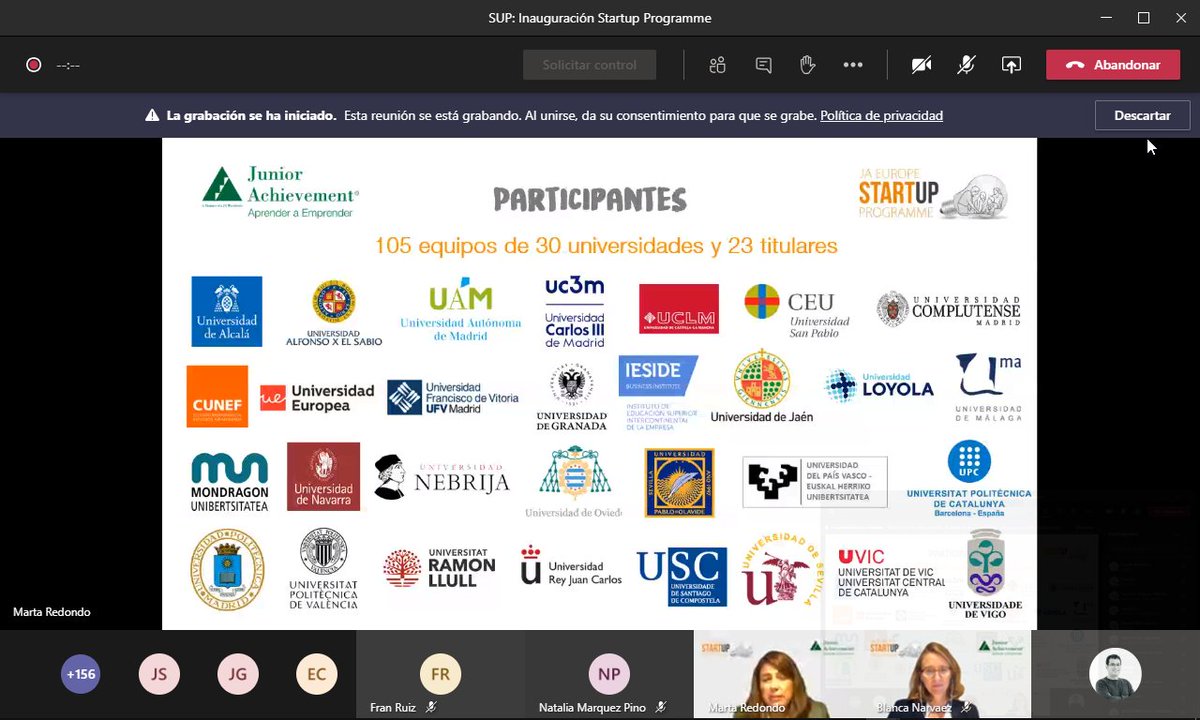Click the Universidad Rey Juan Carlos logo

[x=571, y=566]
